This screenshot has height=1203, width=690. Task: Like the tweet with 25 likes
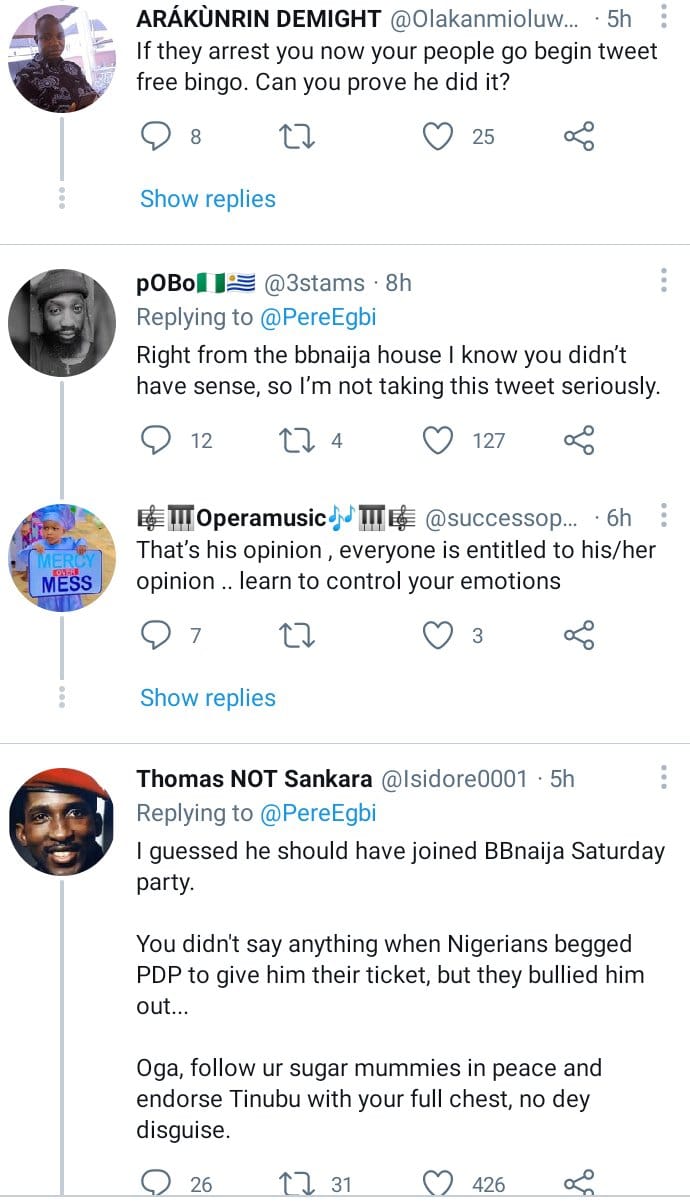[438, 137]
